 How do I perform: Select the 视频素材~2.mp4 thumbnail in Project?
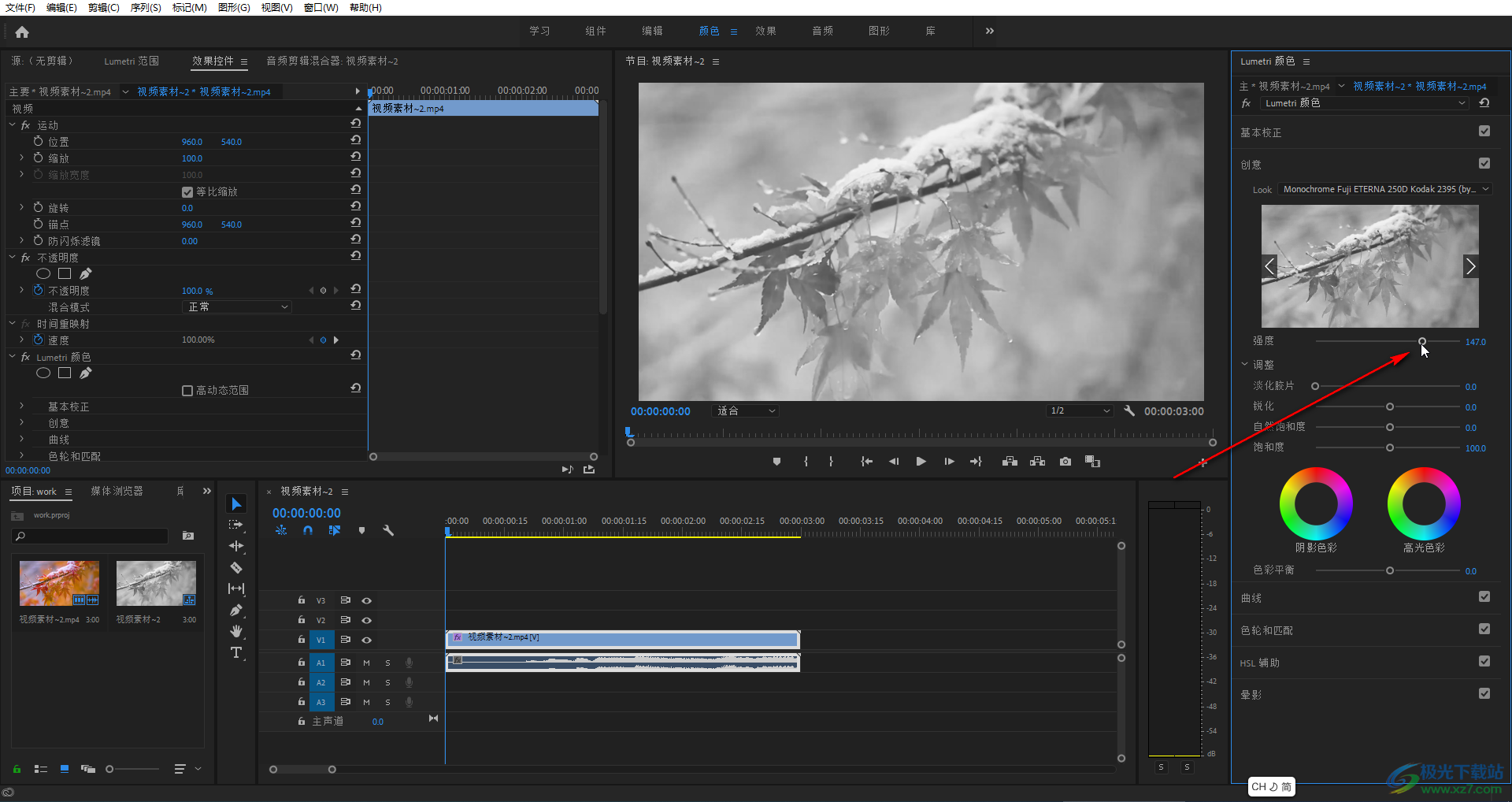click(x=59, y=583)
